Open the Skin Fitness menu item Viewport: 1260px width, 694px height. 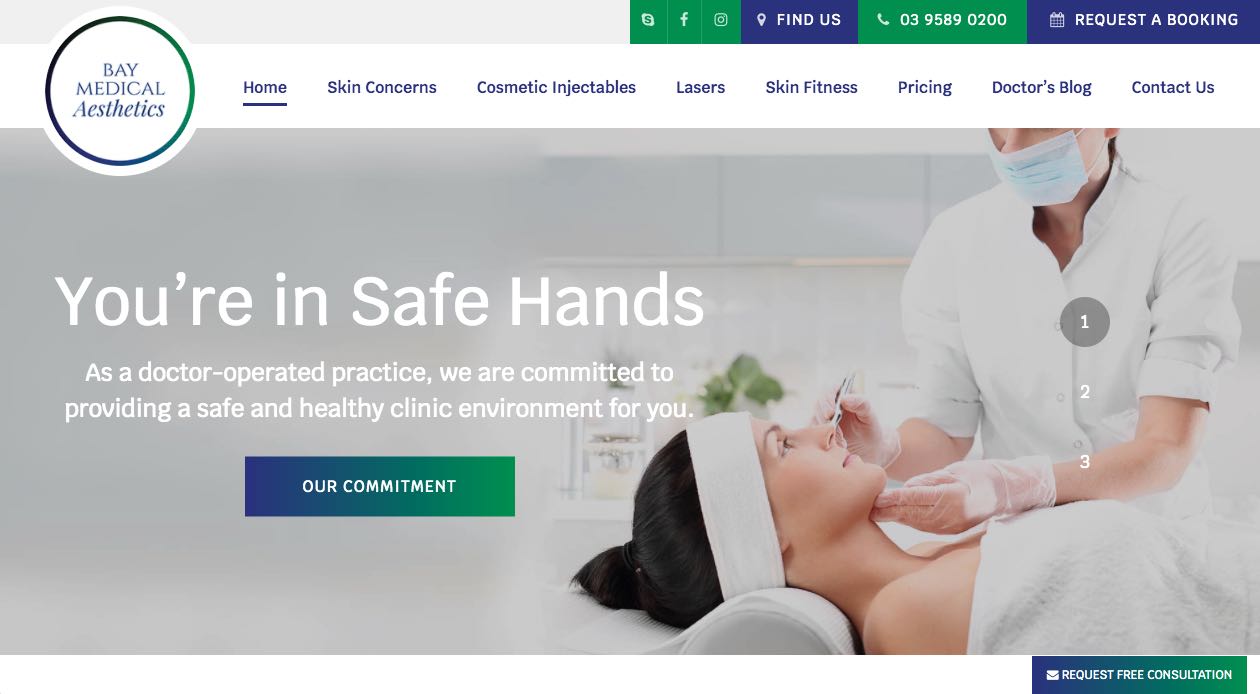[811, 87]
